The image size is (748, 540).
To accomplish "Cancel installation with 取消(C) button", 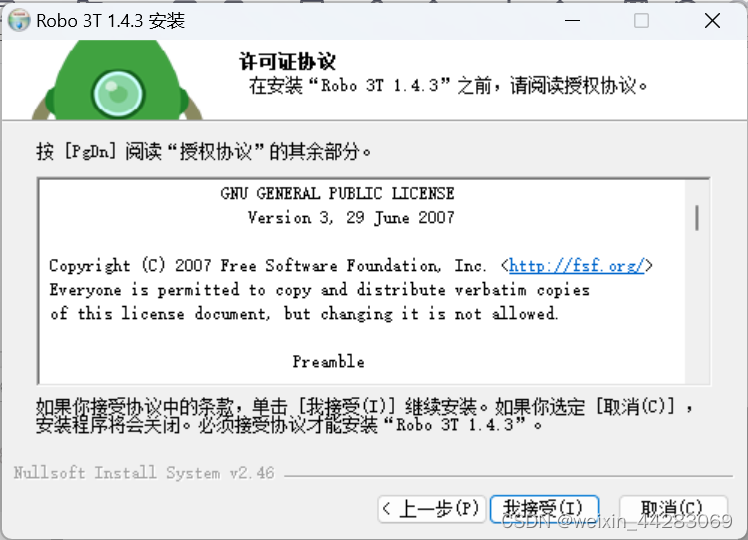I will pos(673,509).
